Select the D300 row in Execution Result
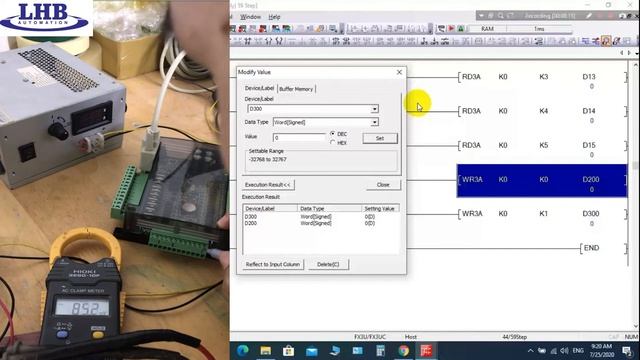 click(x=321, y=217)
